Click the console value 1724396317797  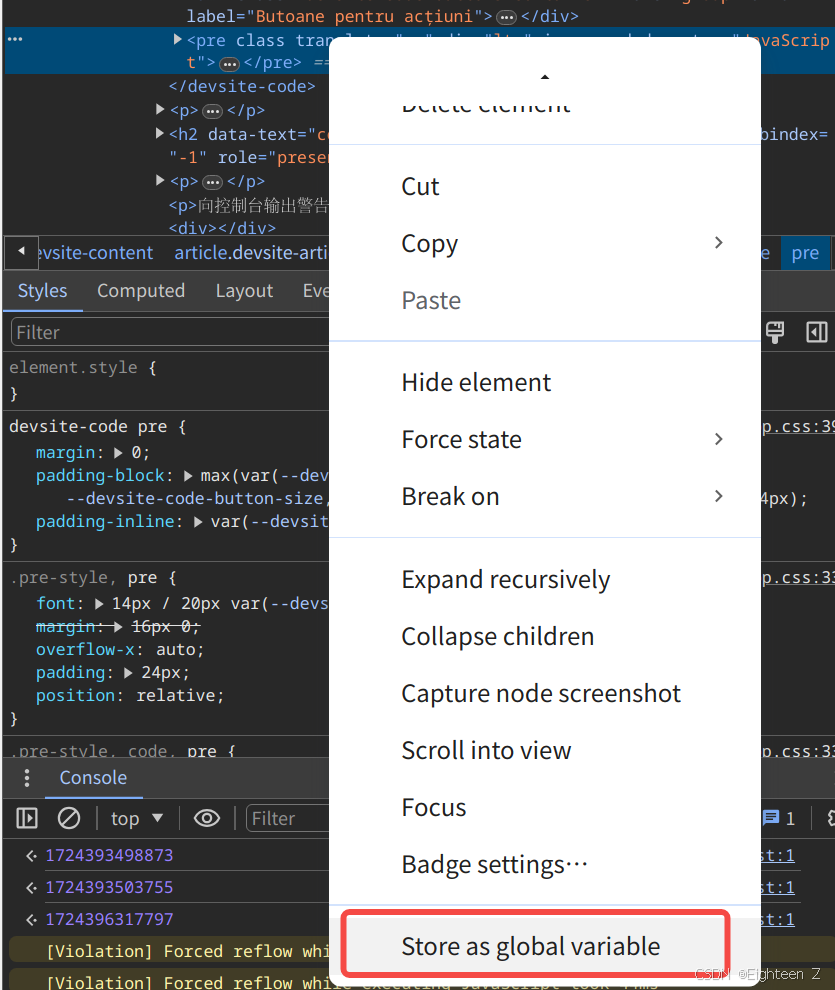click(x=109, y=919)
